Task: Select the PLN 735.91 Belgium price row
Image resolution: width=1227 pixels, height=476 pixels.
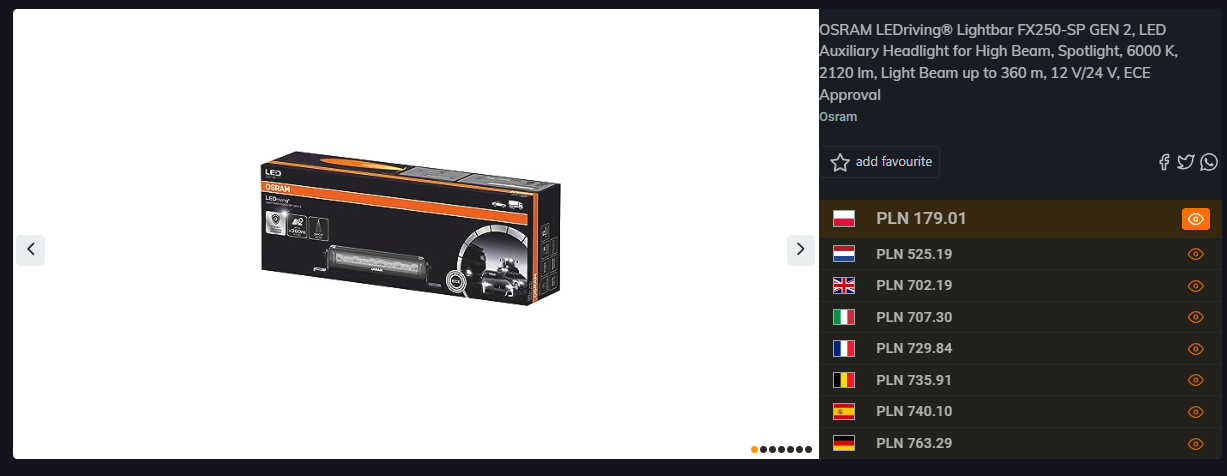Action: 1021,380
